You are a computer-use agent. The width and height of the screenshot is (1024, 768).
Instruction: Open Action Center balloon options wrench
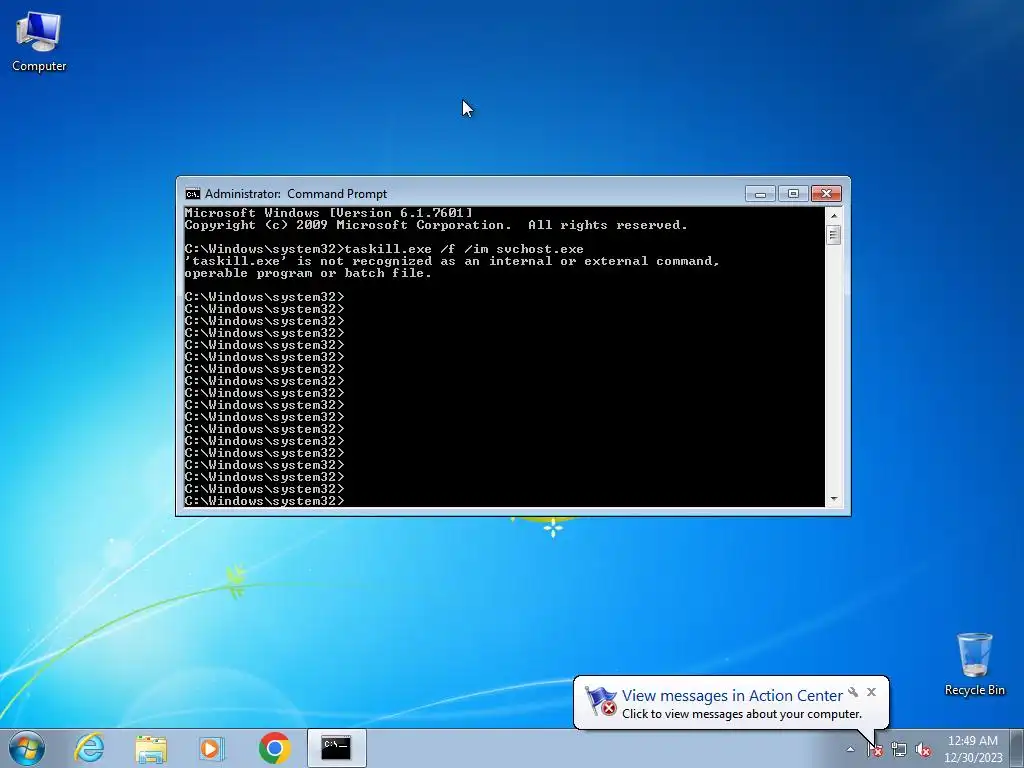point(853,692)
